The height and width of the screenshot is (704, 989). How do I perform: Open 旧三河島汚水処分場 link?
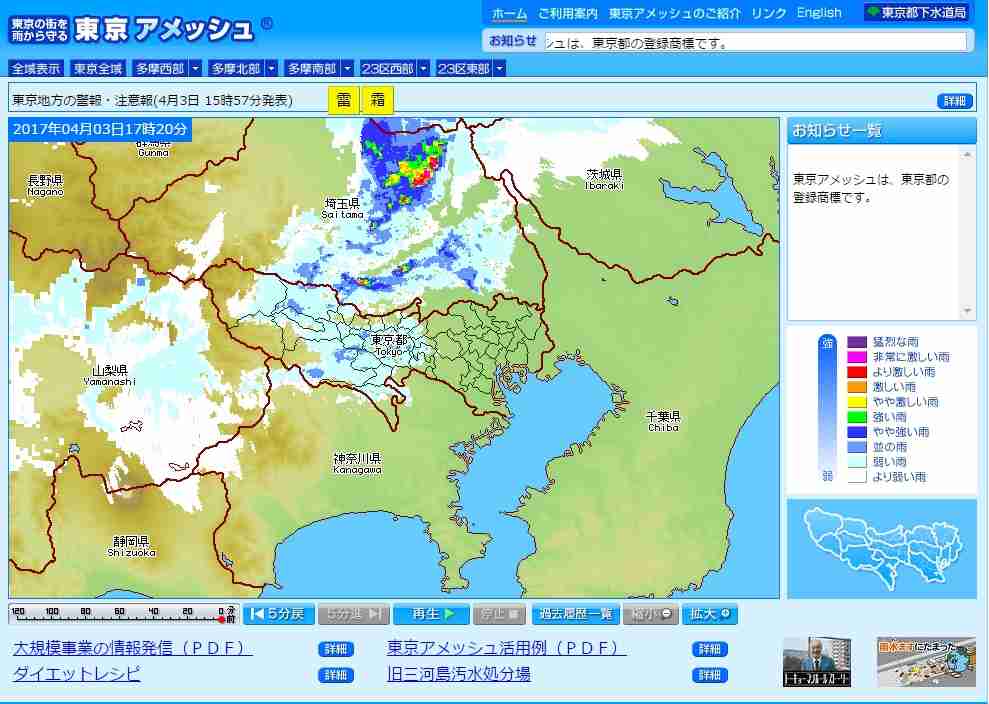pyautogui.click(x=459, y=674)
